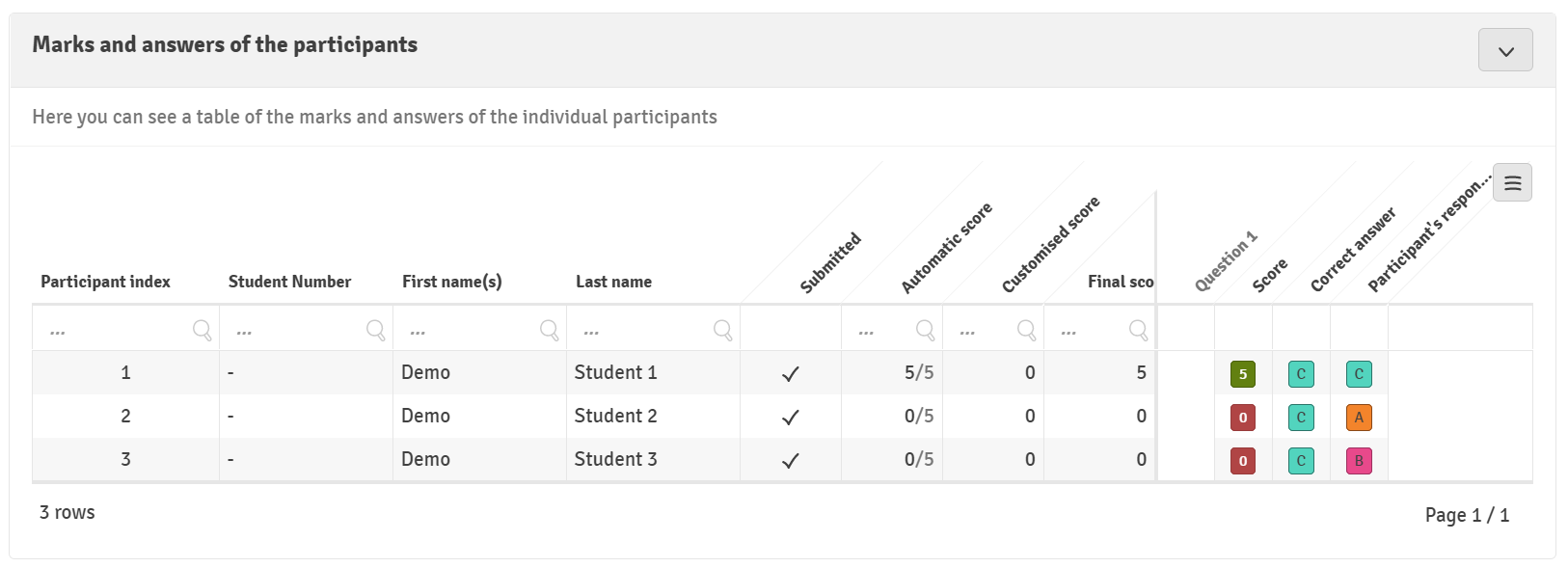
Task: Click the orange A response badge
Action: pos(1359,418)
